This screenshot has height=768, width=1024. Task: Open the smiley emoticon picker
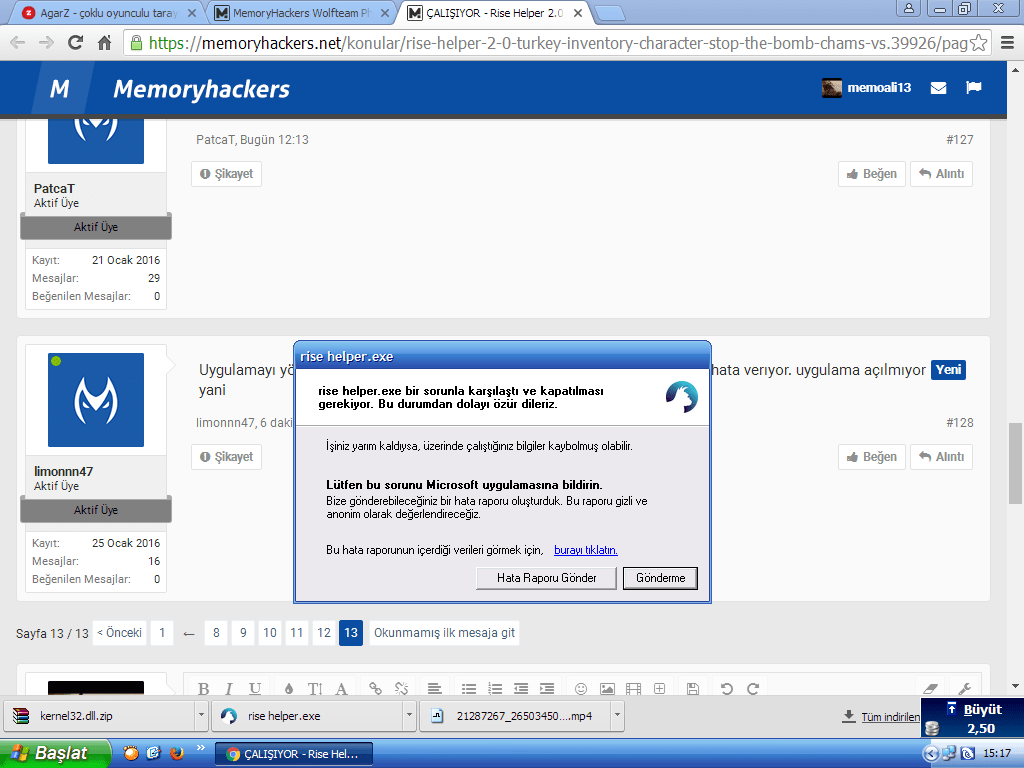(x=581, y=688)
